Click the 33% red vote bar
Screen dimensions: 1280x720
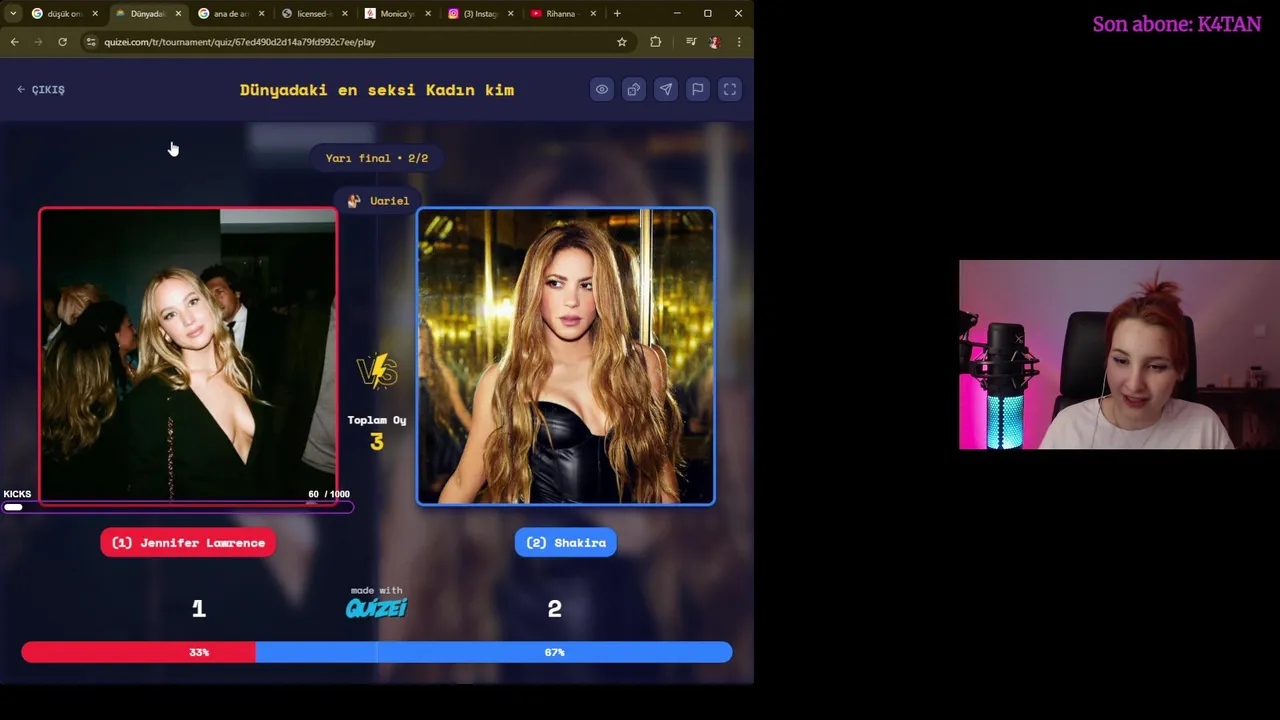138,652
